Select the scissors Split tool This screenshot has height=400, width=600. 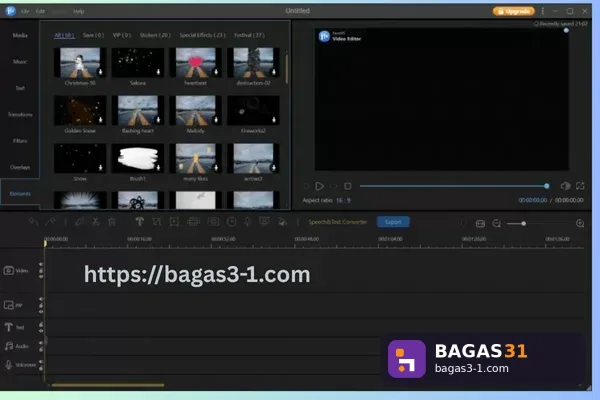96,222
